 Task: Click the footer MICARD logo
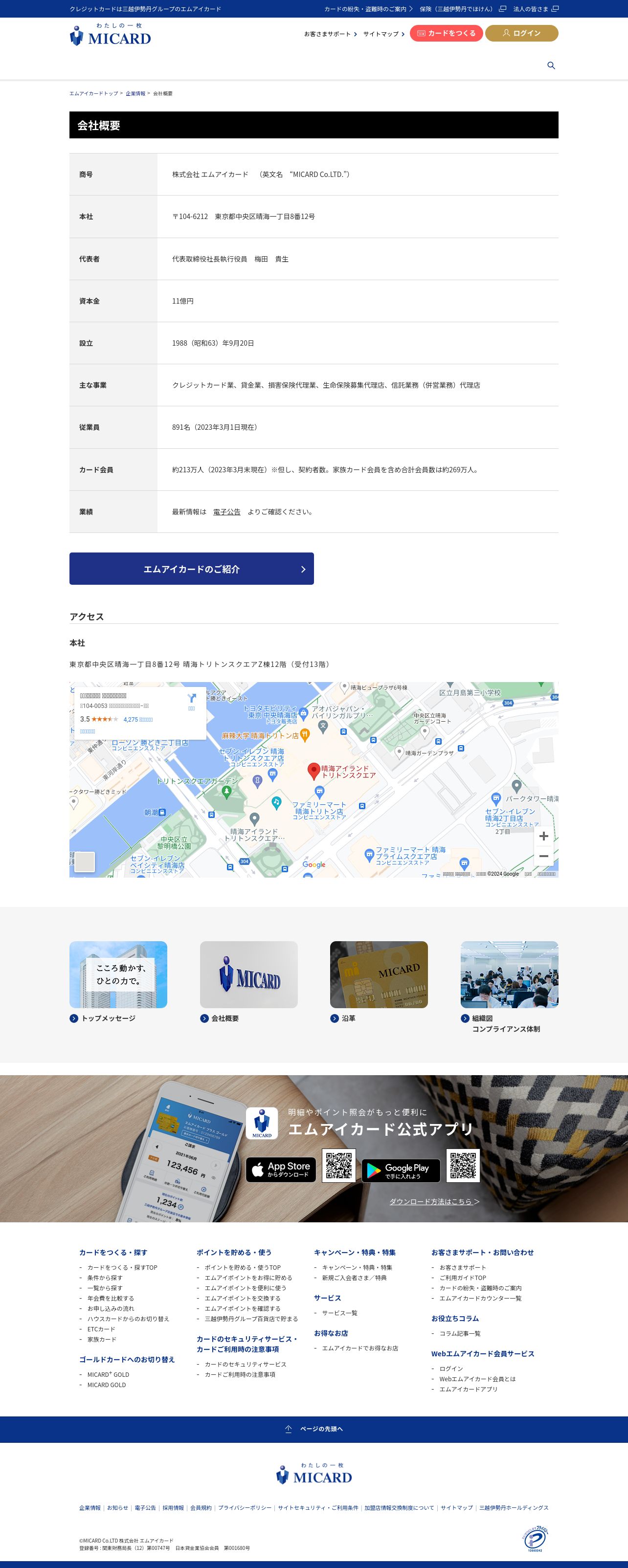(314, 1474)
